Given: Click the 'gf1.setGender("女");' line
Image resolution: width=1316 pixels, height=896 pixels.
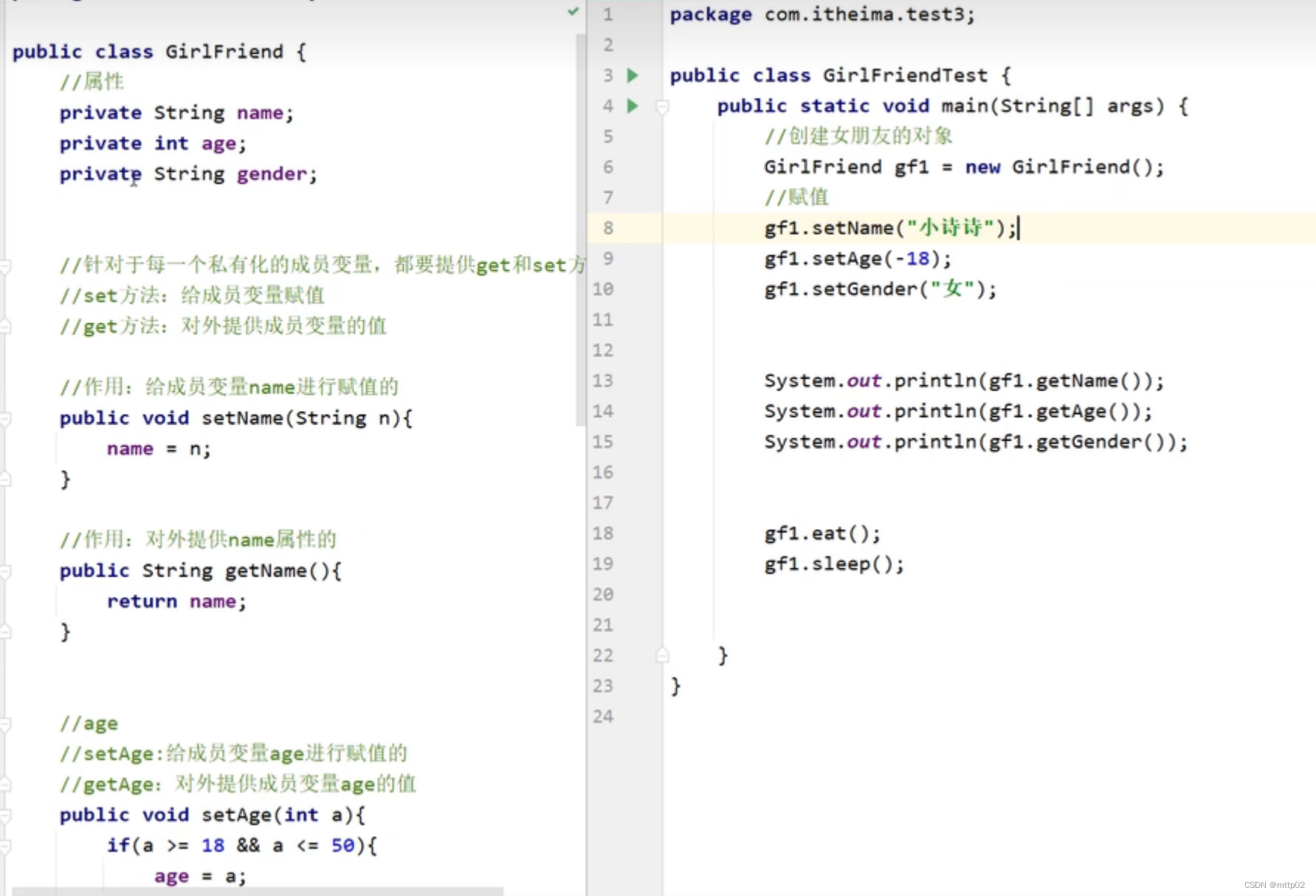Looking at the screenshot, I should [881, 289].
